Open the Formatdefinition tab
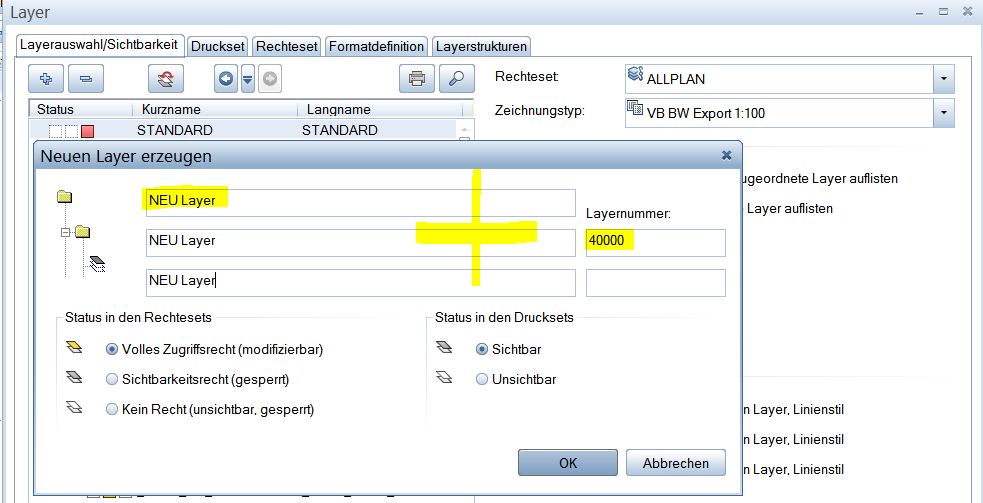Viewport: 983px width, 503px height. [x=377, y=46]
